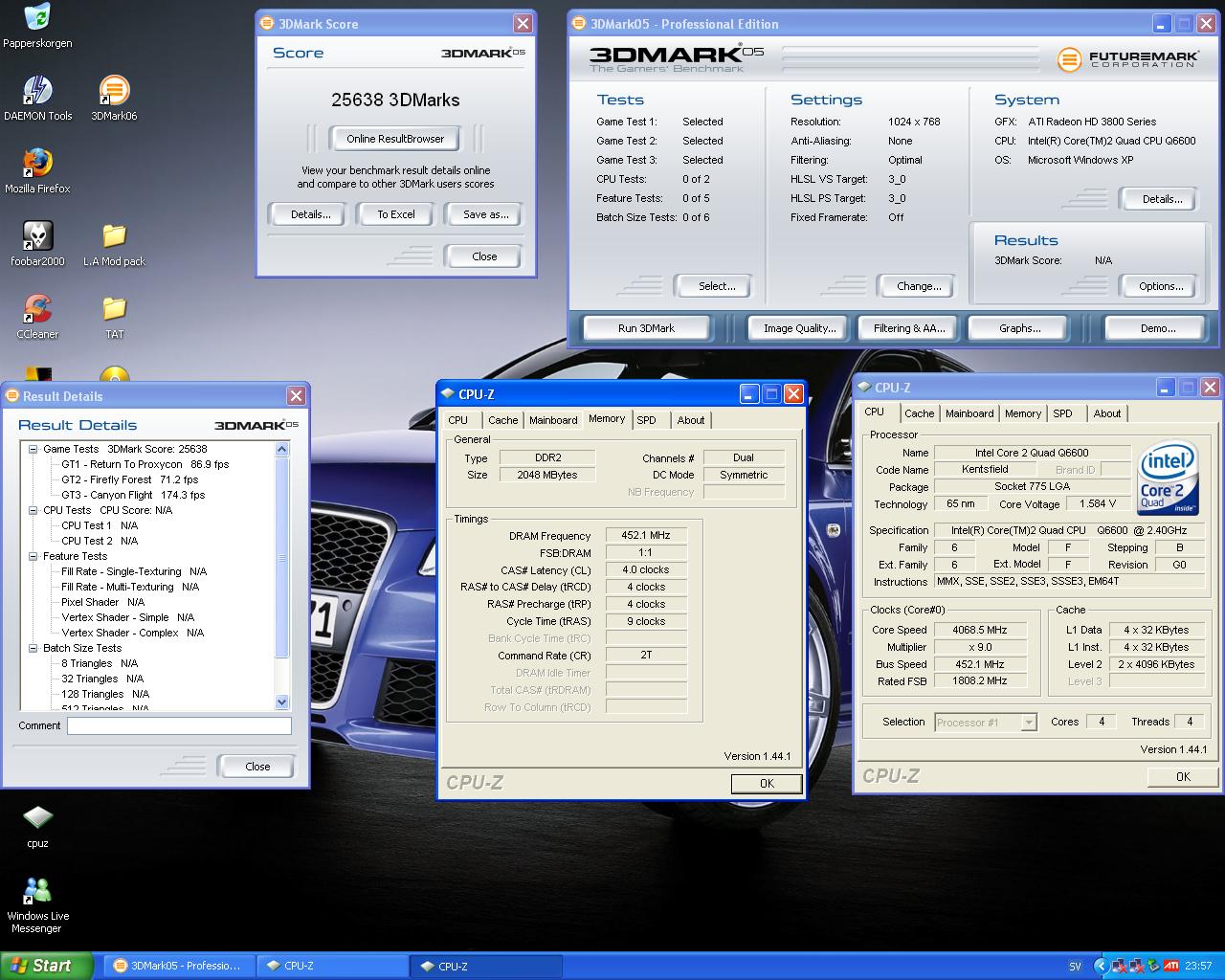This screenshot has width=1225, height=980.
Task: Collapse the Feature Tests tree node
Action: pos(33,556)
